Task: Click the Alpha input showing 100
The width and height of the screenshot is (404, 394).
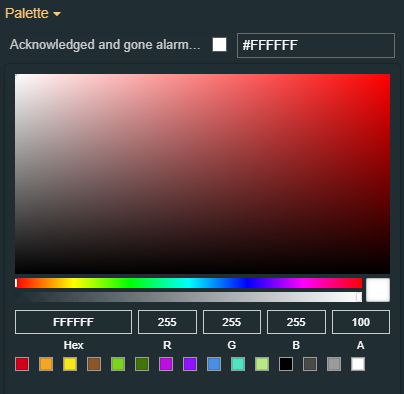Action: point(361,322)
